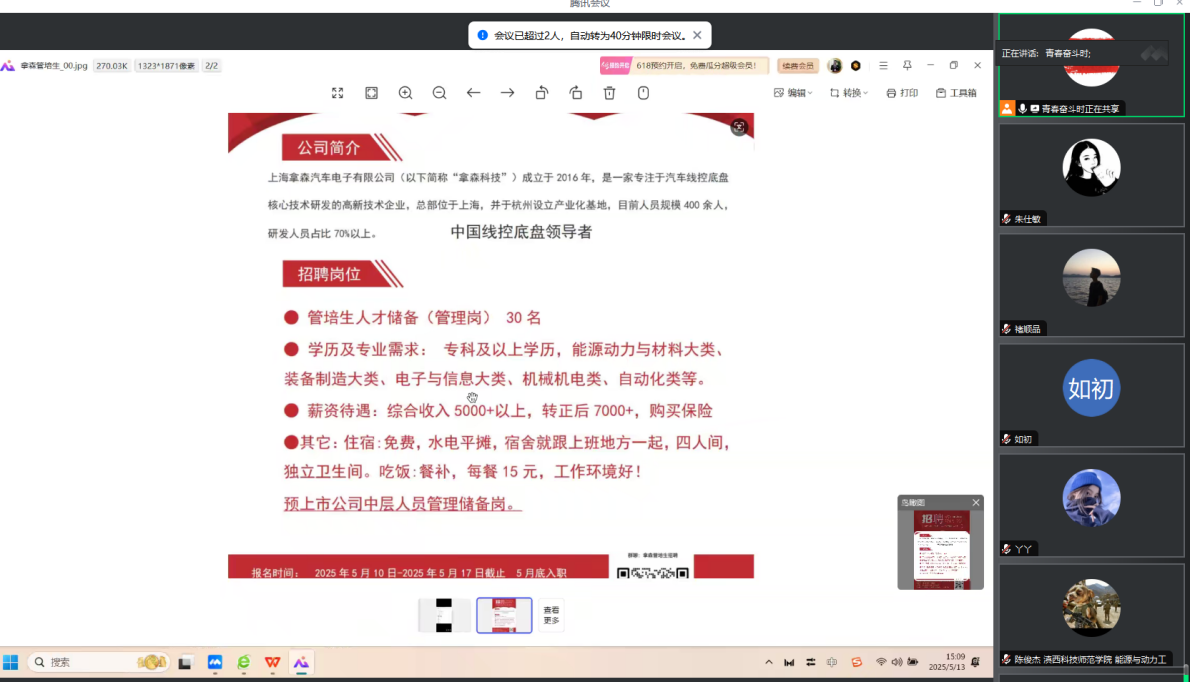Click the Sogou input method tray icon
Image resolution: width=1190 pixels, height=682 pixels.
857,662
